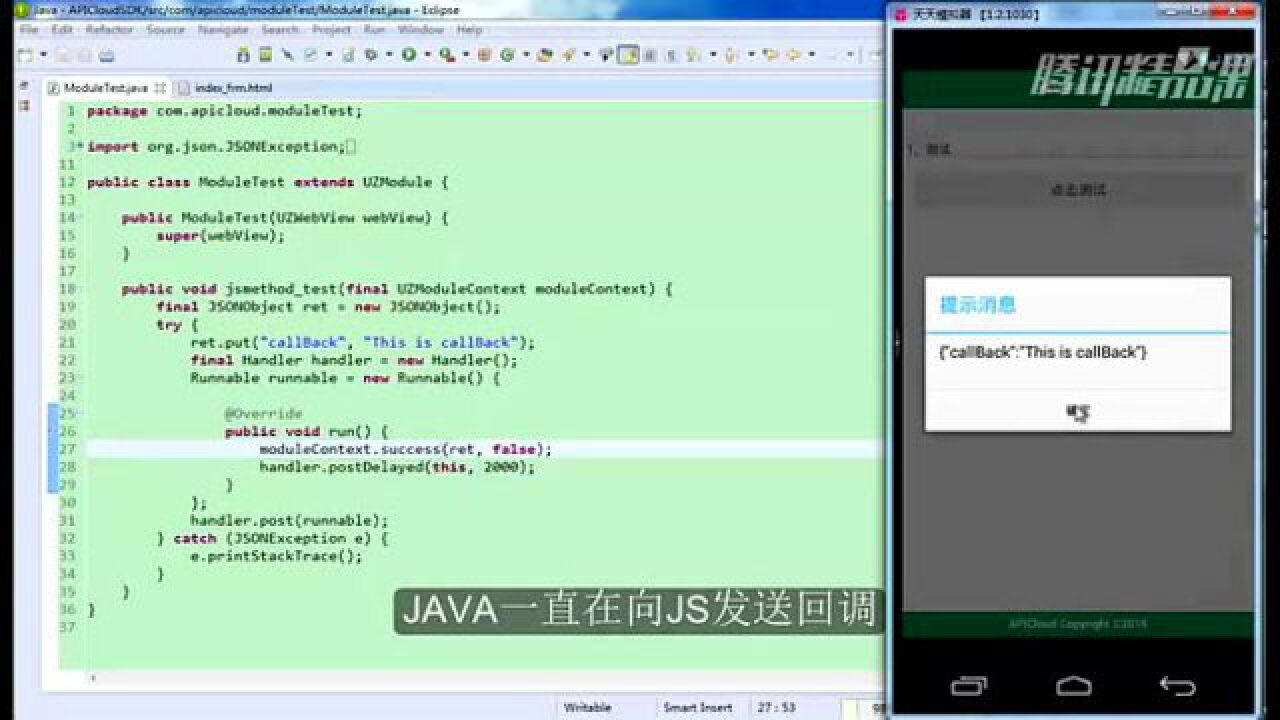Image resolution: width=1280 pixels, height=720 pixels.
Task: Open the Edit menu
Action: point(62,30)
